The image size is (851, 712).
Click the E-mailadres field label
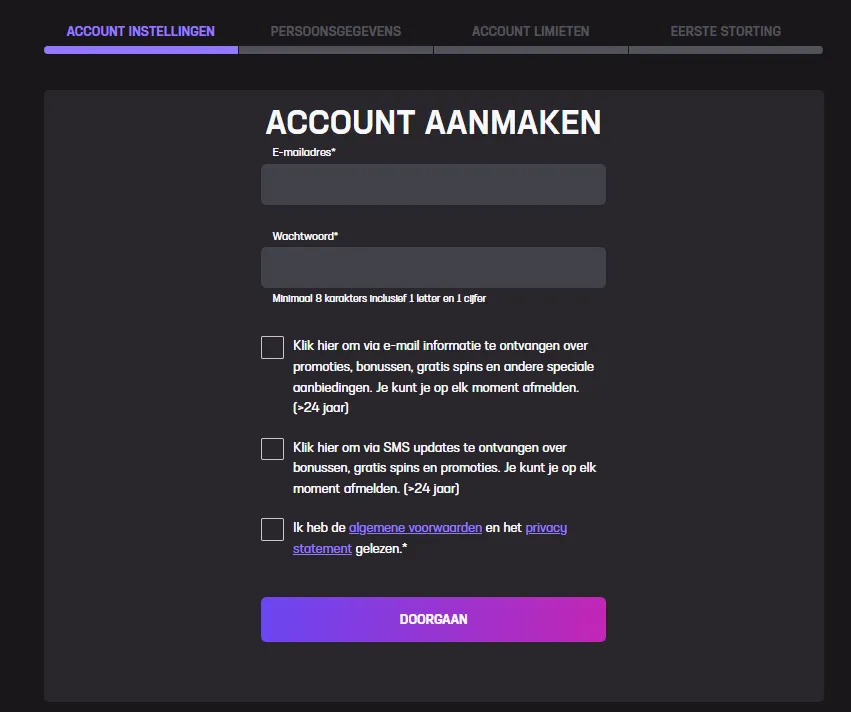(x=303, y=153)
